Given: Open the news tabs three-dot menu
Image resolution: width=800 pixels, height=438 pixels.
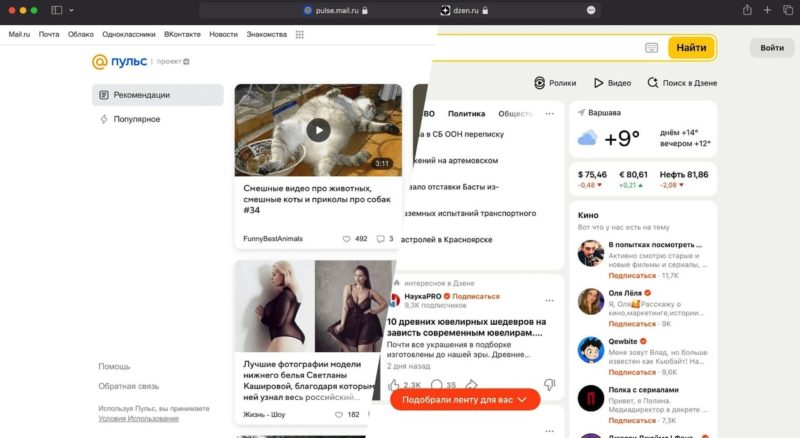Looking at the screenshot, I should (549, 114).
